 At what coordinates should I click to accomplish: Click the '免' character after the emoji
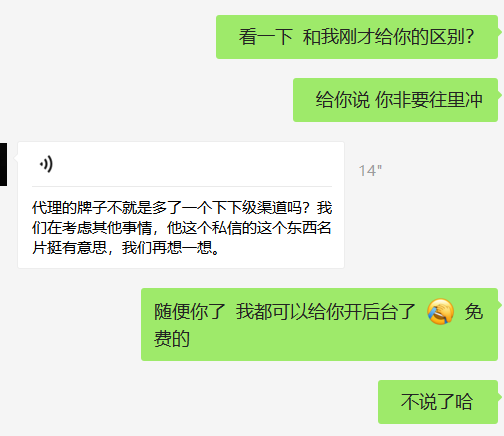[474, 312]
